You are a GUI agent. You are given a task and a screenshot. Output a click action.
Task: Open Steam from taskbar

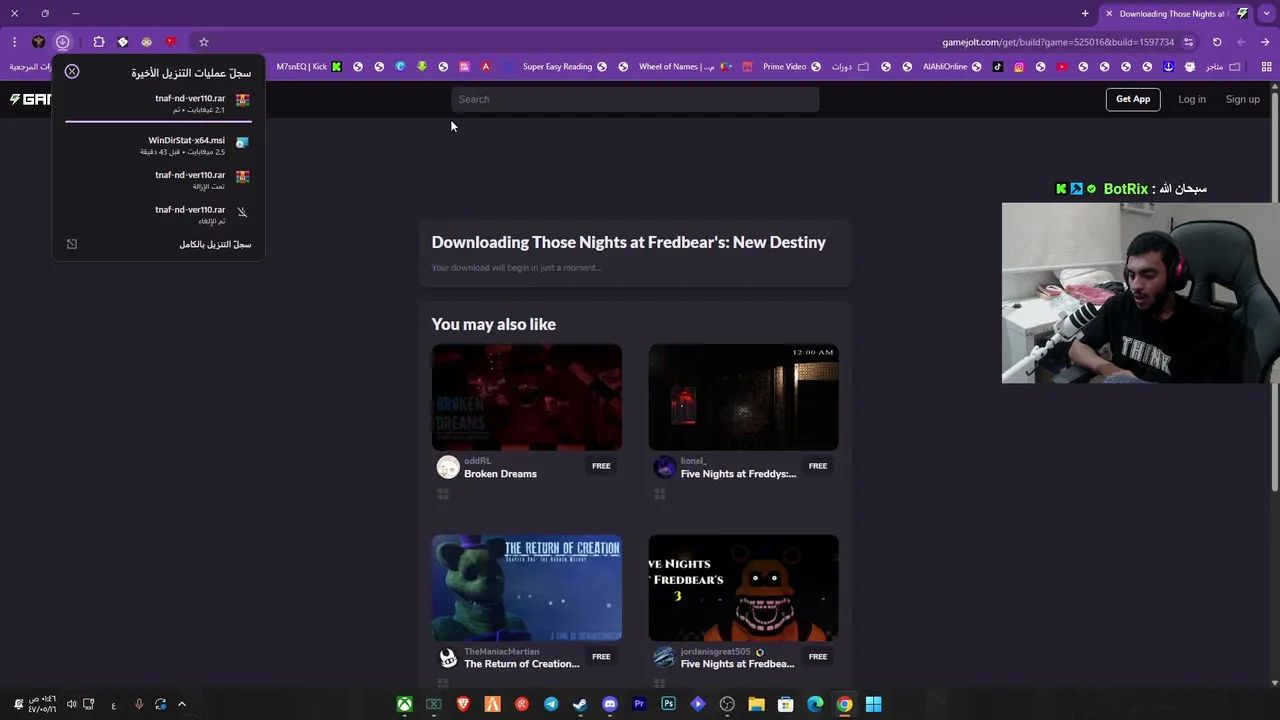click(580, 704)
